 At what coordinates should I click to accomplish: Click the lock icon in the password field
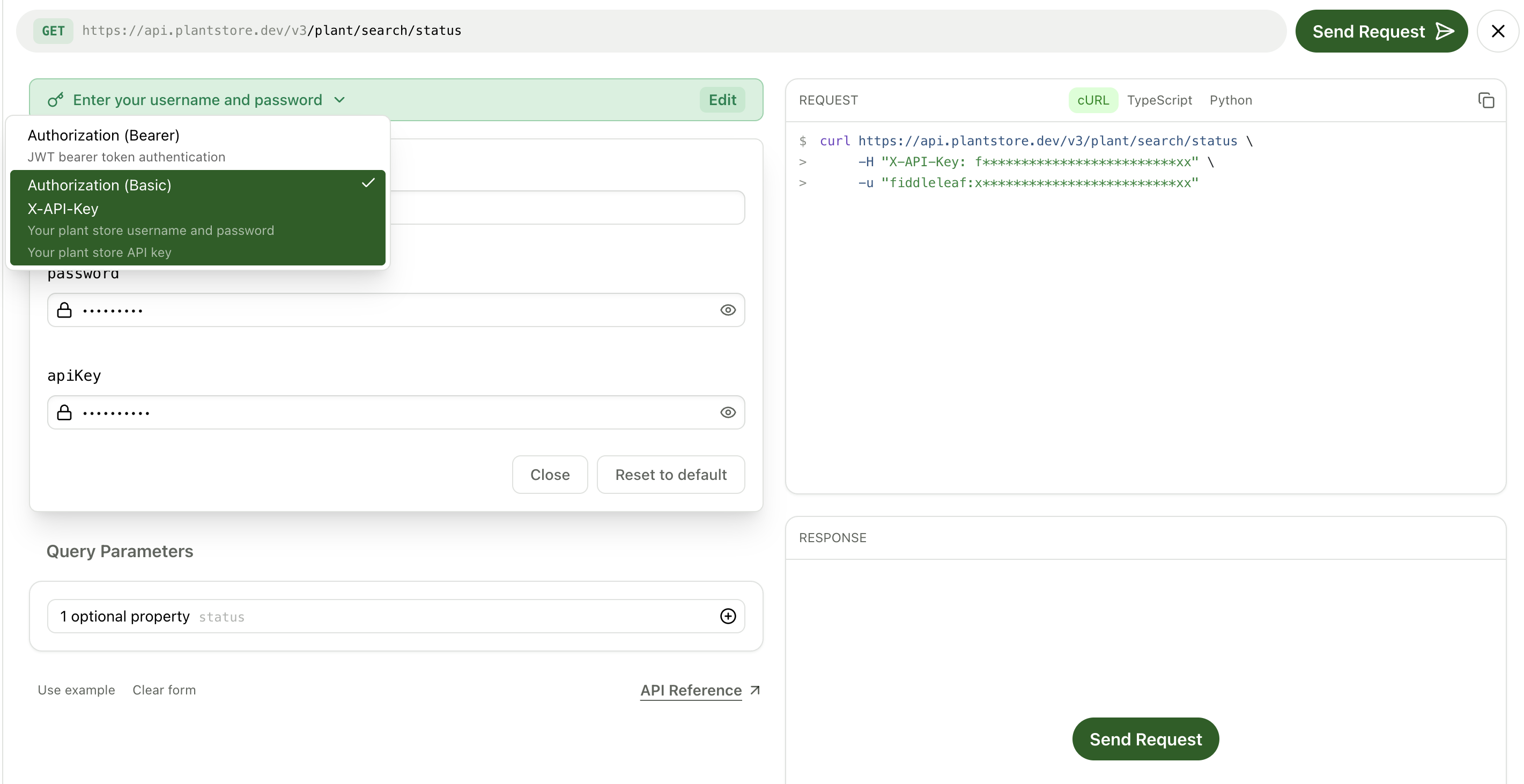click(x=65, y=309)
